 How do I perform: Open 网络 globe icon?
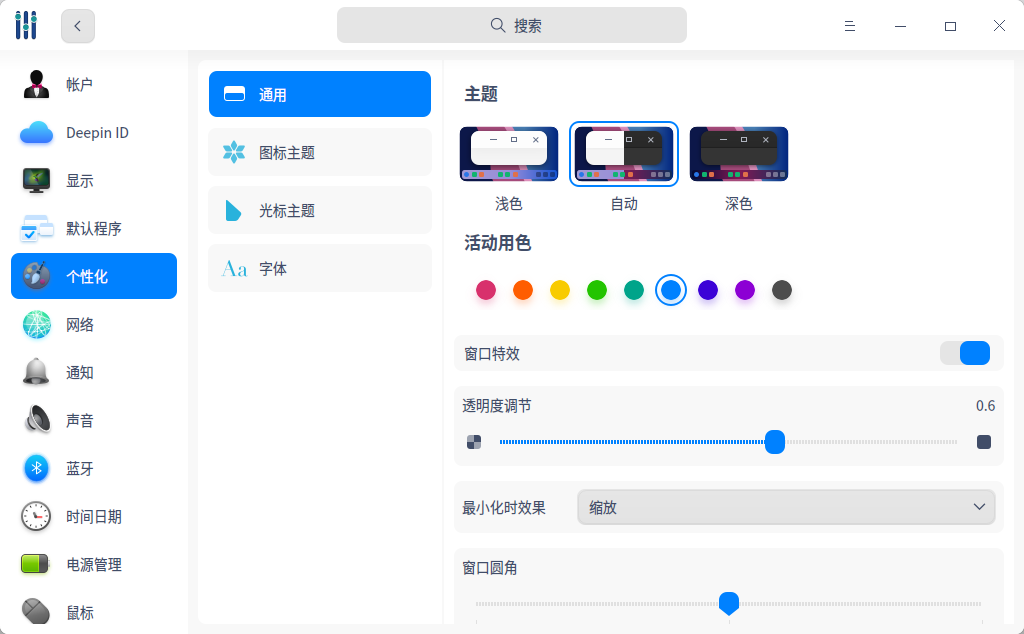pos(36,325)
